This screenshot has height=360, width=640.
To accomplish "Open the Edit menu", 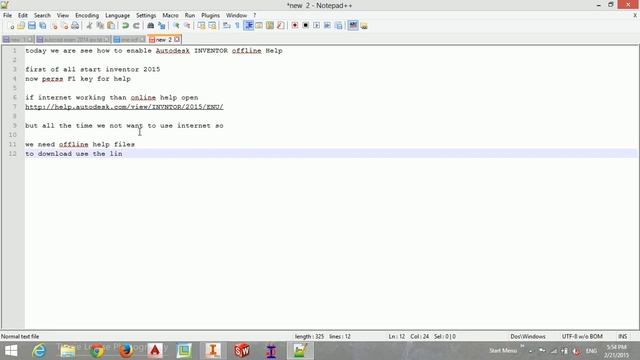I will click(x=23, y=16).
